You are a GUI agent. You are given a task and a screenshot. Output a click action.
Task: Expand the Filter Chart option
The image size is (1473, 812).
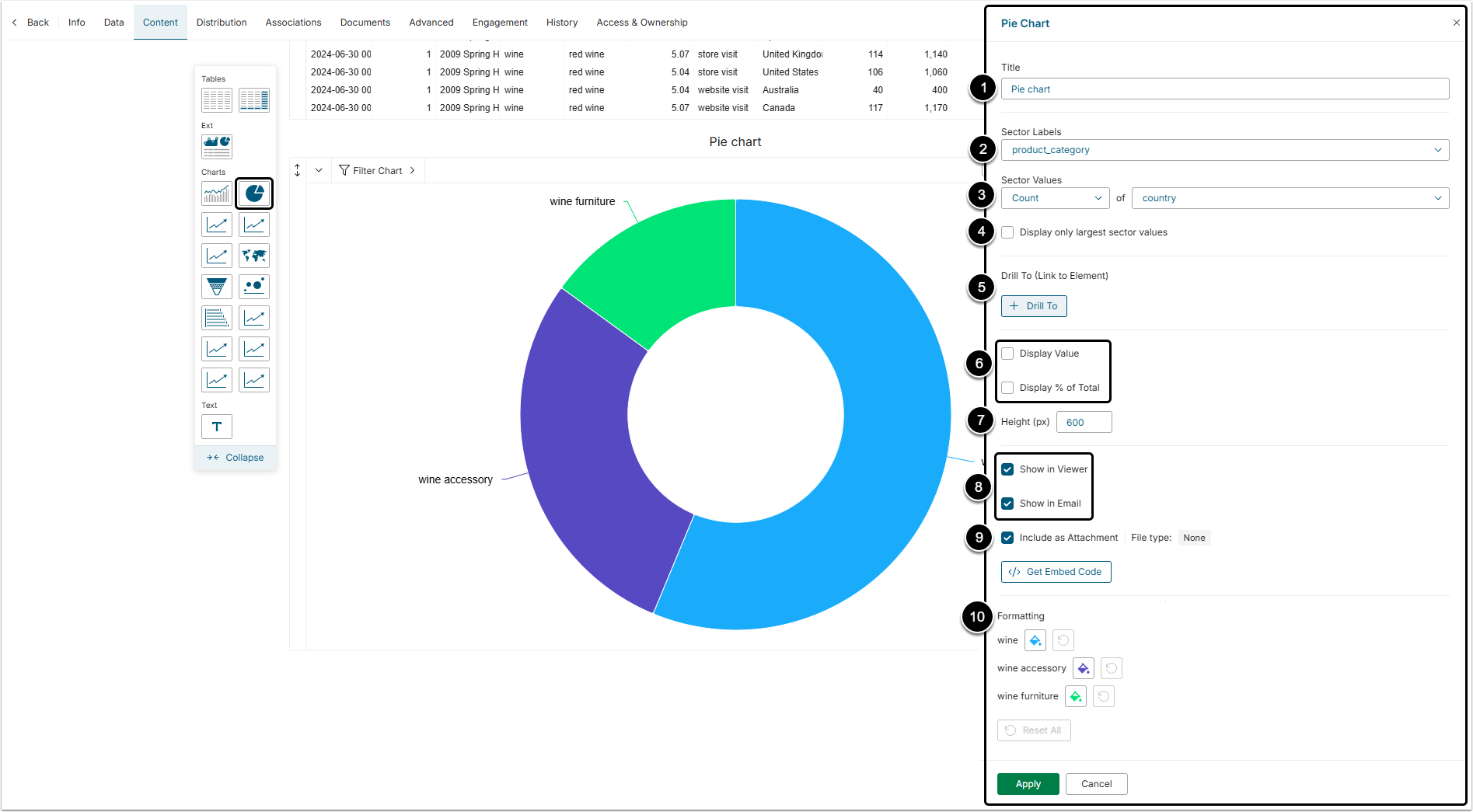(378, 171)
